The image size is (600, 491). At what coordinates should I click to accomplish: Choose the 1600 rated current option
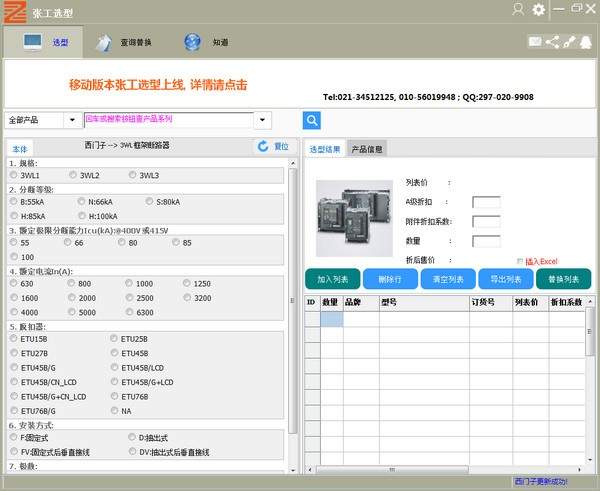pyautogui.click(x=14, y=298)
